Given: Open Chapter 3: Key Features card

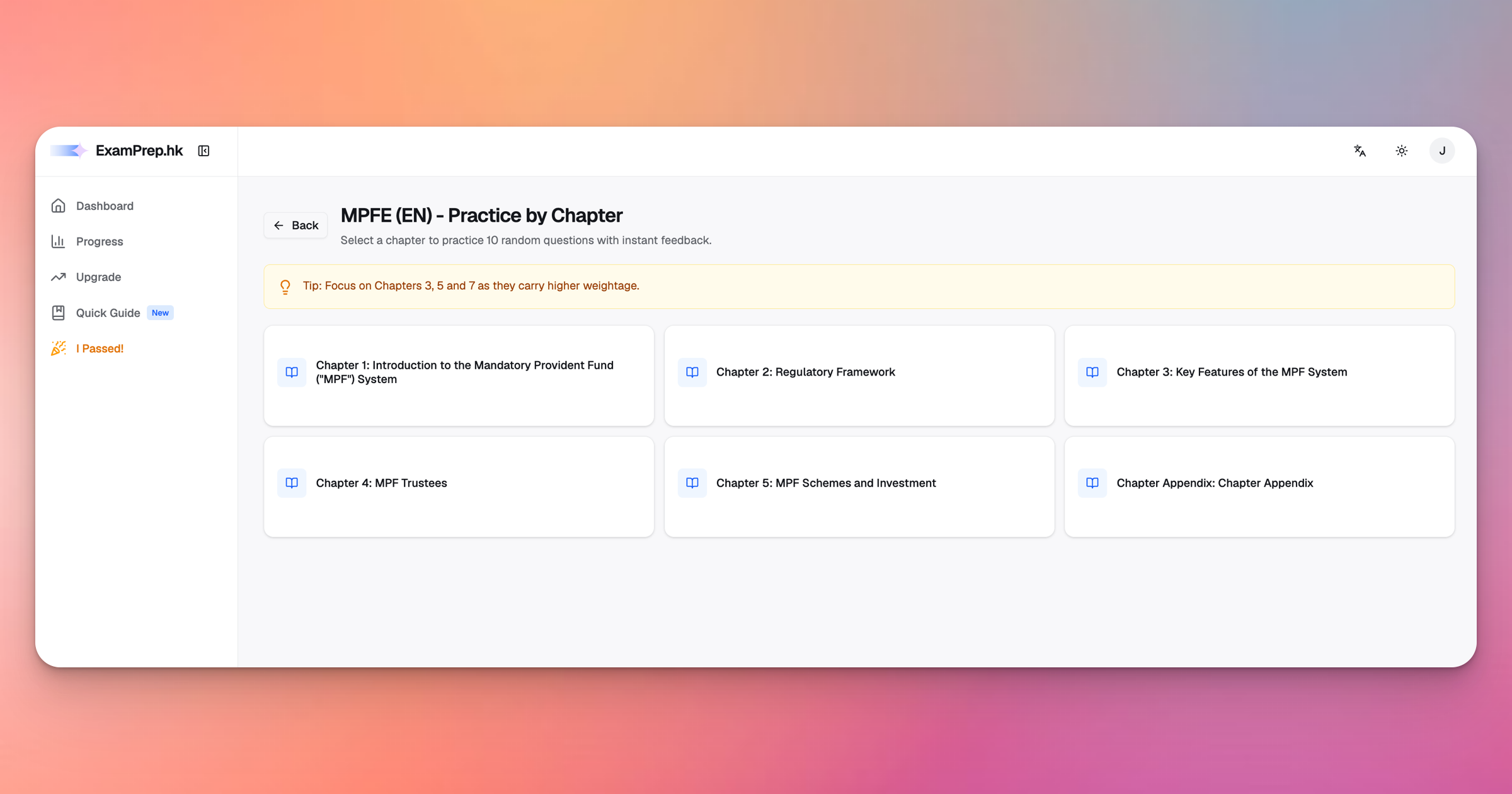Looking at the screenshot, I should tap(1259, 376).
